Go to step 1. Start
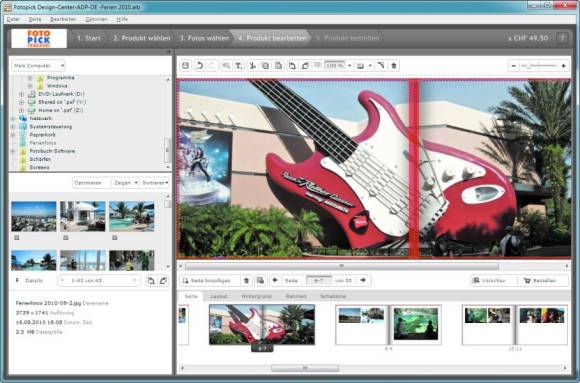This screenshot has width=580, height=383. coord(89,38)
